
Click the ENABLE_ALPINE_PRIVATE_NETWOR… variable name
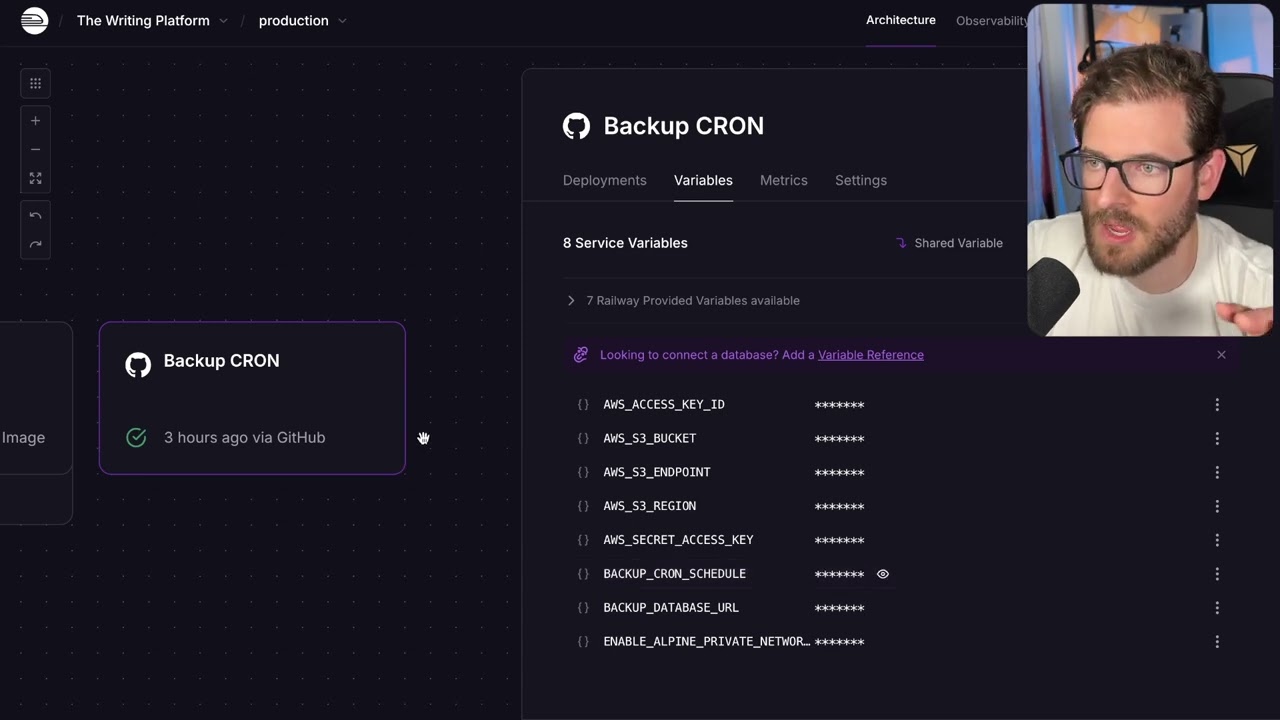(x=707, y=642)
